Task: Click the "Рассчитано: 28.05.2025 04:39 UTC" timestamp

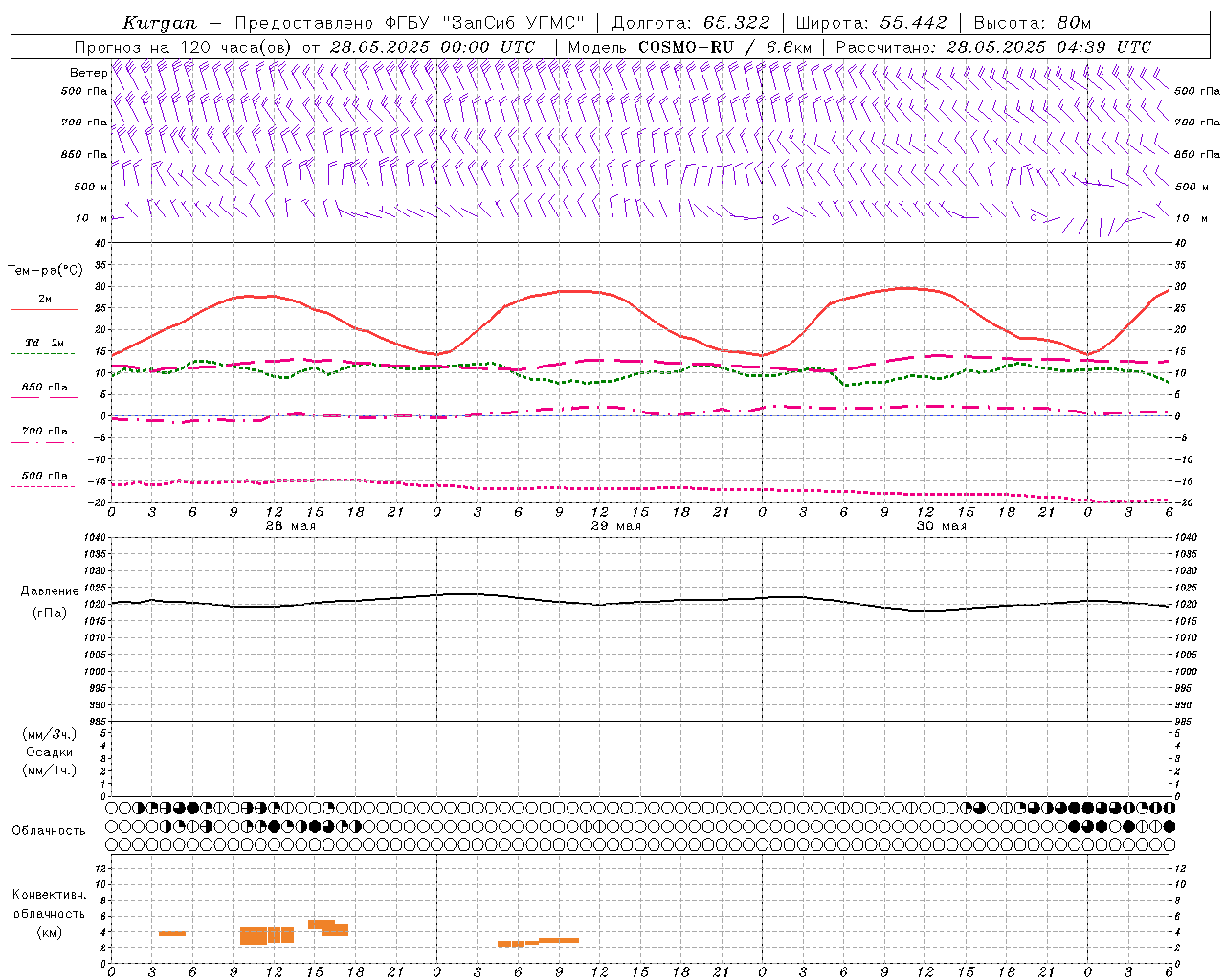Action: tap(993, 47)
